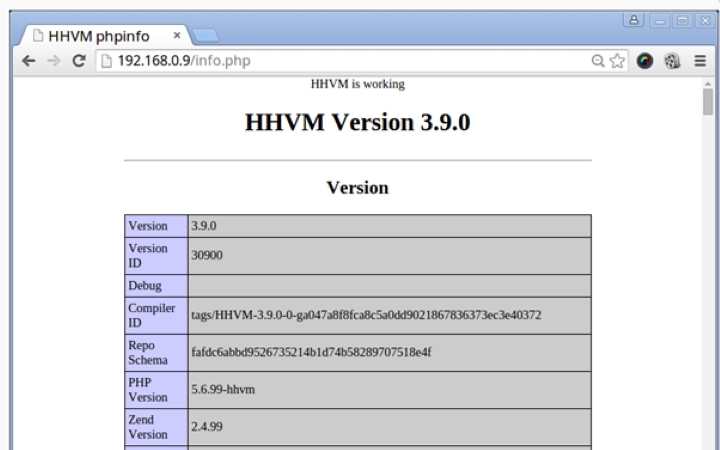This screenshot has width=720, height=450.
Task: Maximize the browser window
Action: pyautogui.click(x=682, y=21)
